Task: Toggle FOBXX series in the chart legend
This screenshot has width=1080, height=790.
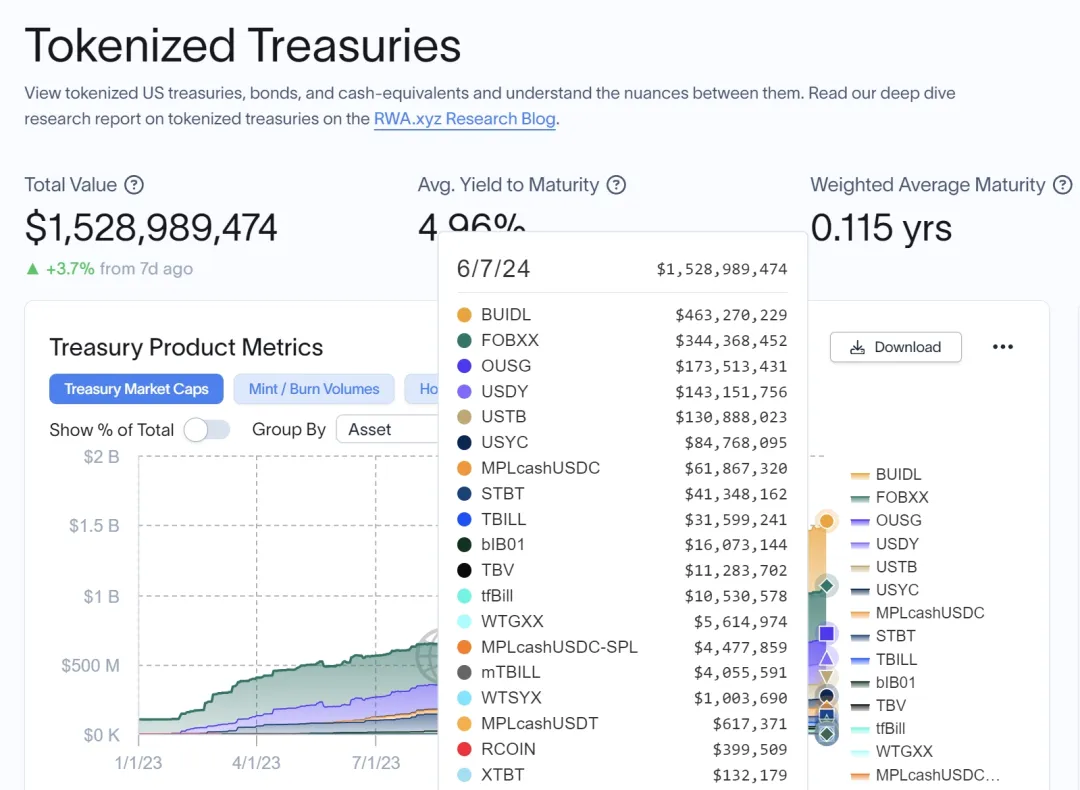Action: pos(890,497)
